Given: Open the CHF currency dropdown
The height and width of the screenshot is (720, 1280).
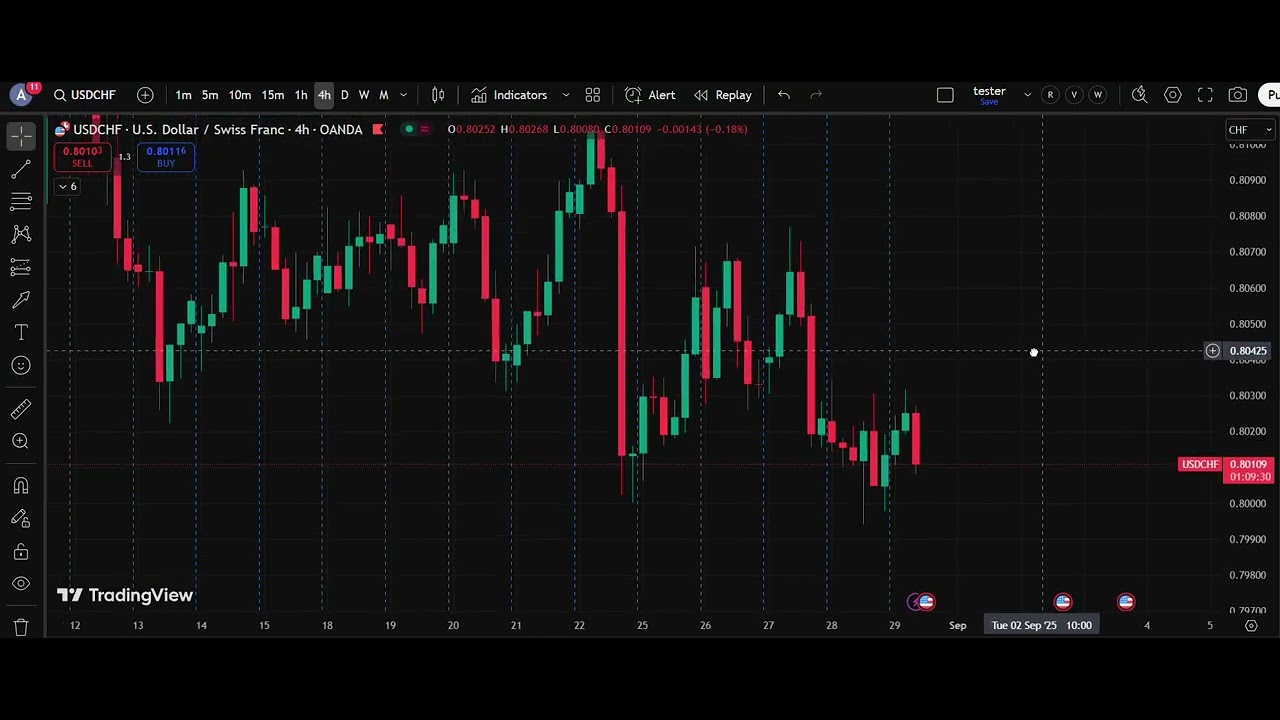Looking at the screenshot, I should click(x=1248, y=130).
